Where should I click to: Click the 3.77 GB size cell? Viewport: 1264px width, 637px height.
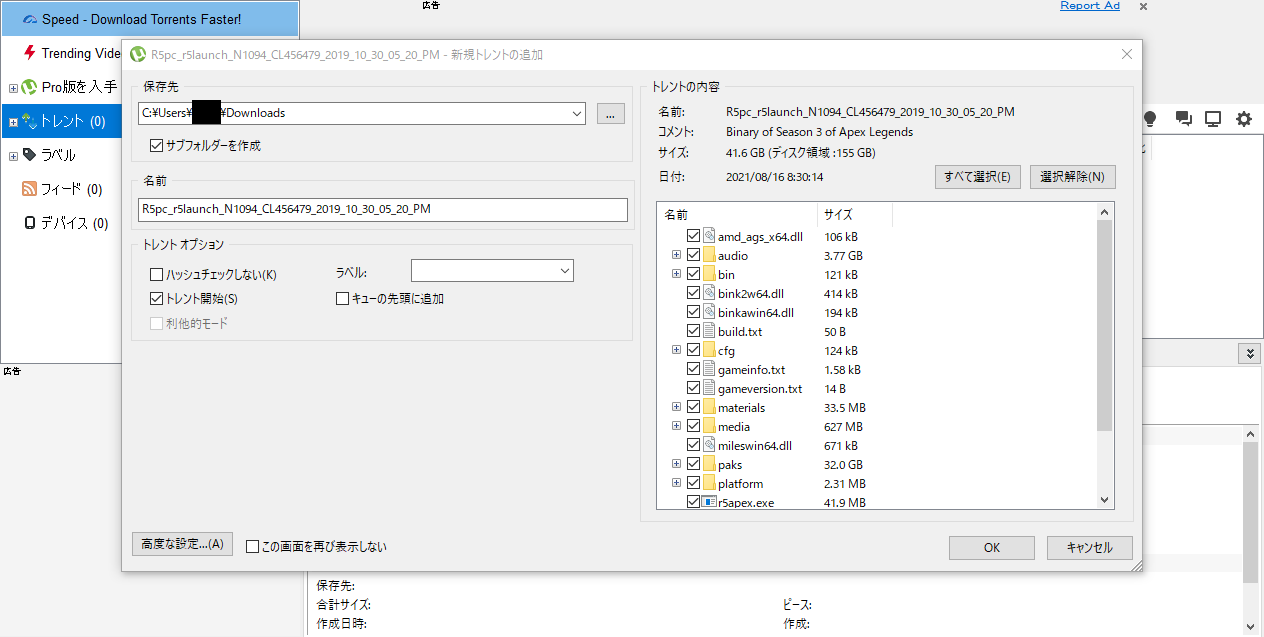tap(842, 255)
